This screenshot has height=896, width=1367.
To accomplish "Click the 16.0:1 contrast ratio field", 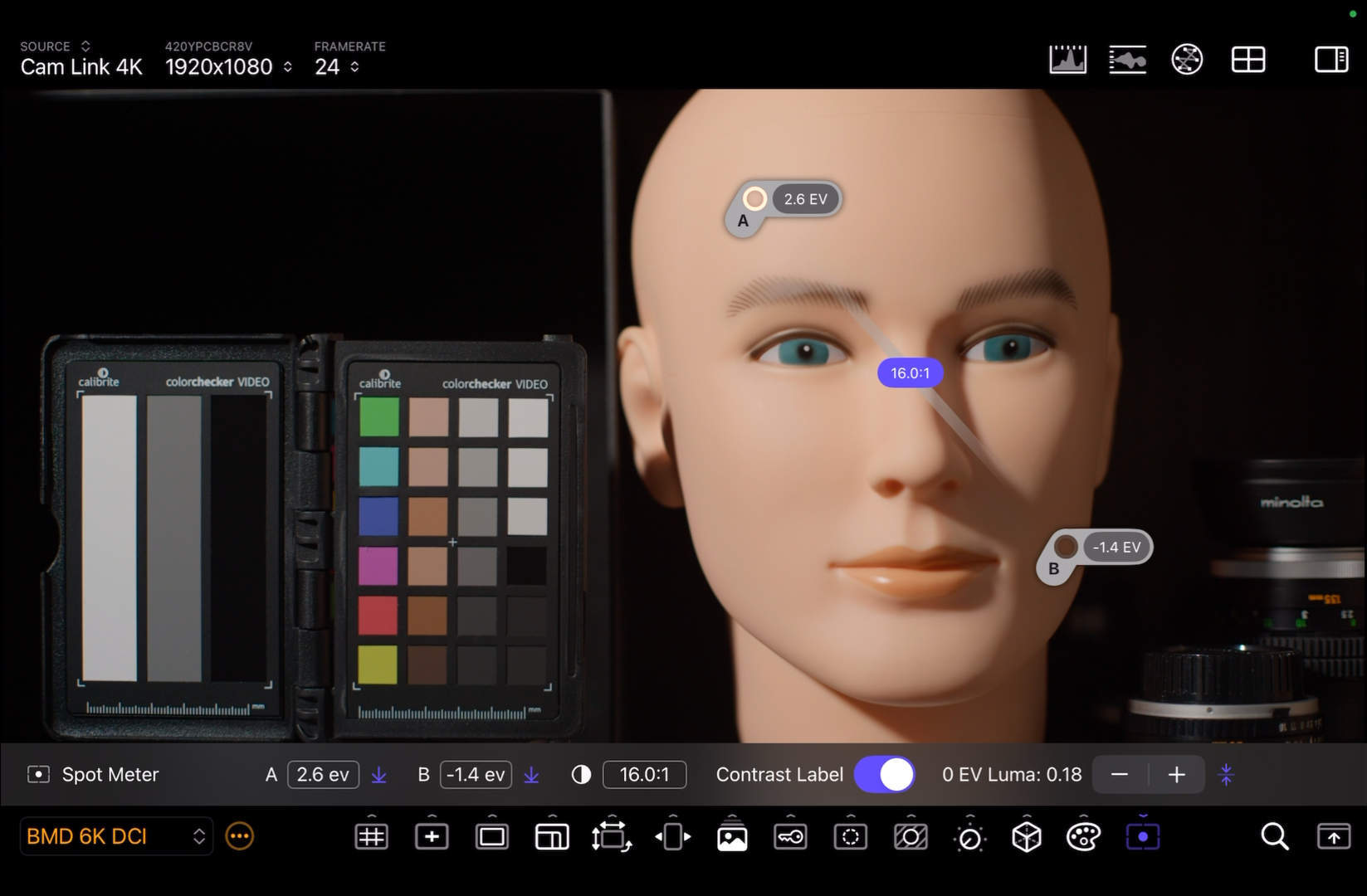I will point(644,774).
